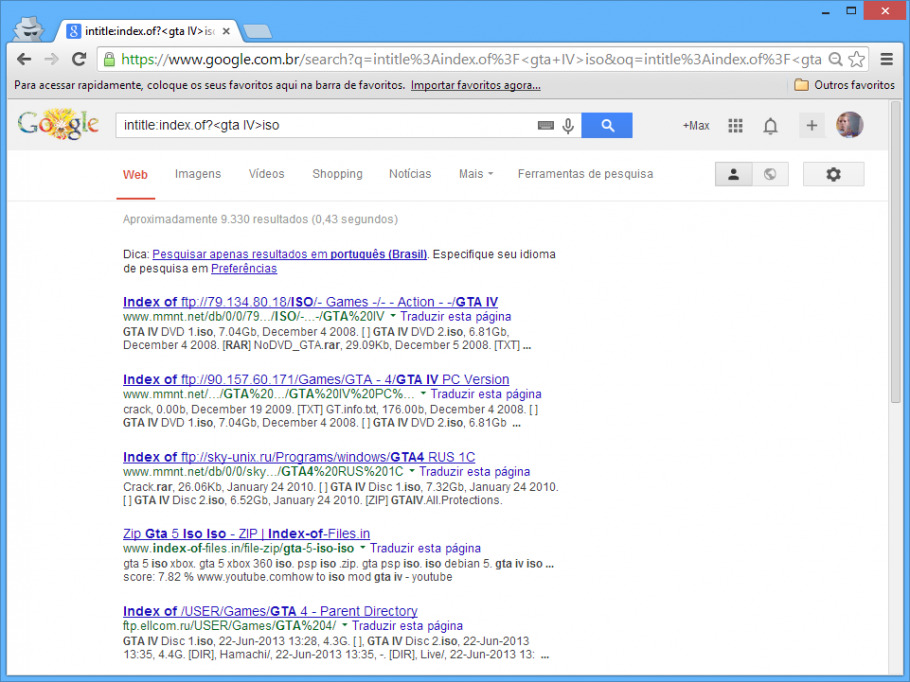Viewport: 910px width, 682px height.
Task: Click the Google doodle logo
Action: (x=58, y=124)
